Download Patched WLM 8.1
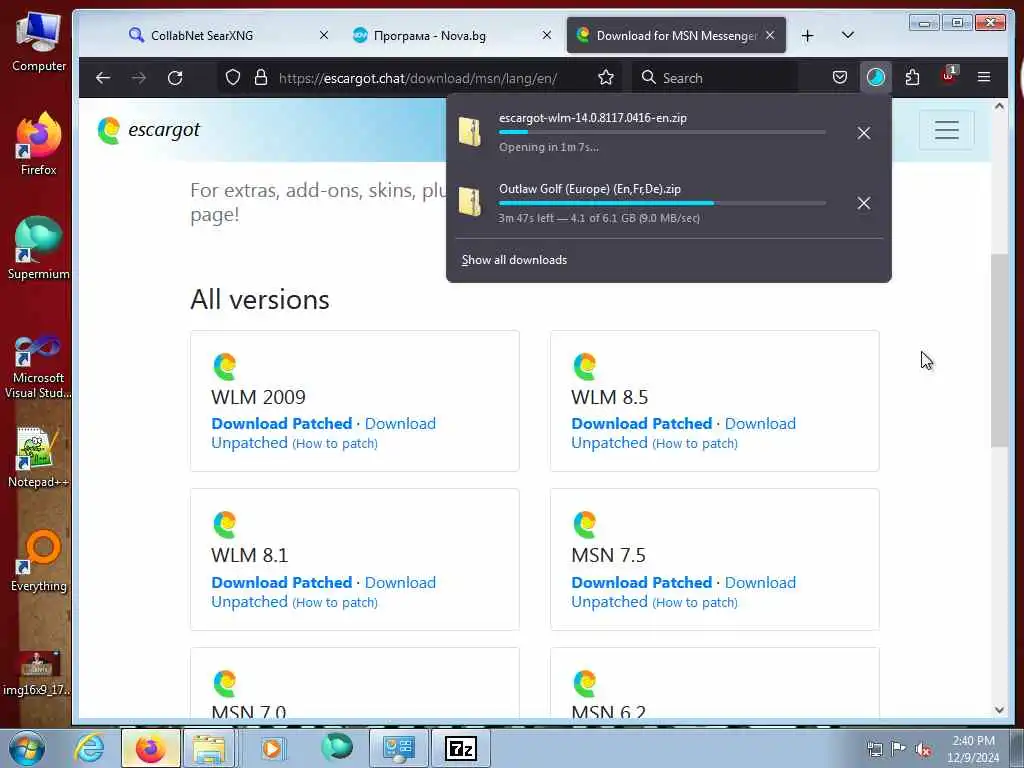1024x768 pixels. [281, 583]
